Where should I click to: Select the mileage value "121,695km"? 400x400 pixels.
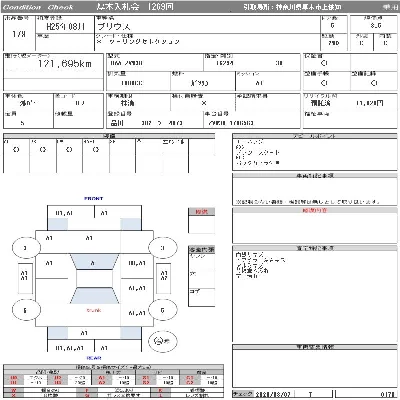coord(65,64)
